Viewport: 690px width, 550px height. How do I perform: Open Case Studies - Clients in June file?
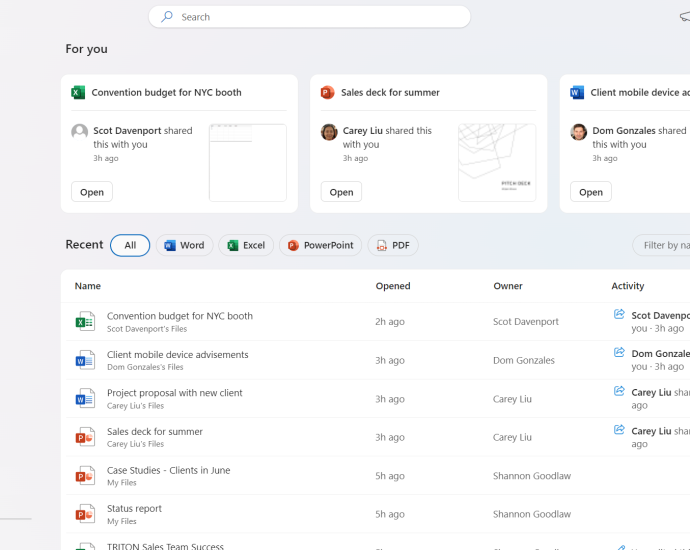(x=169, y=470)
